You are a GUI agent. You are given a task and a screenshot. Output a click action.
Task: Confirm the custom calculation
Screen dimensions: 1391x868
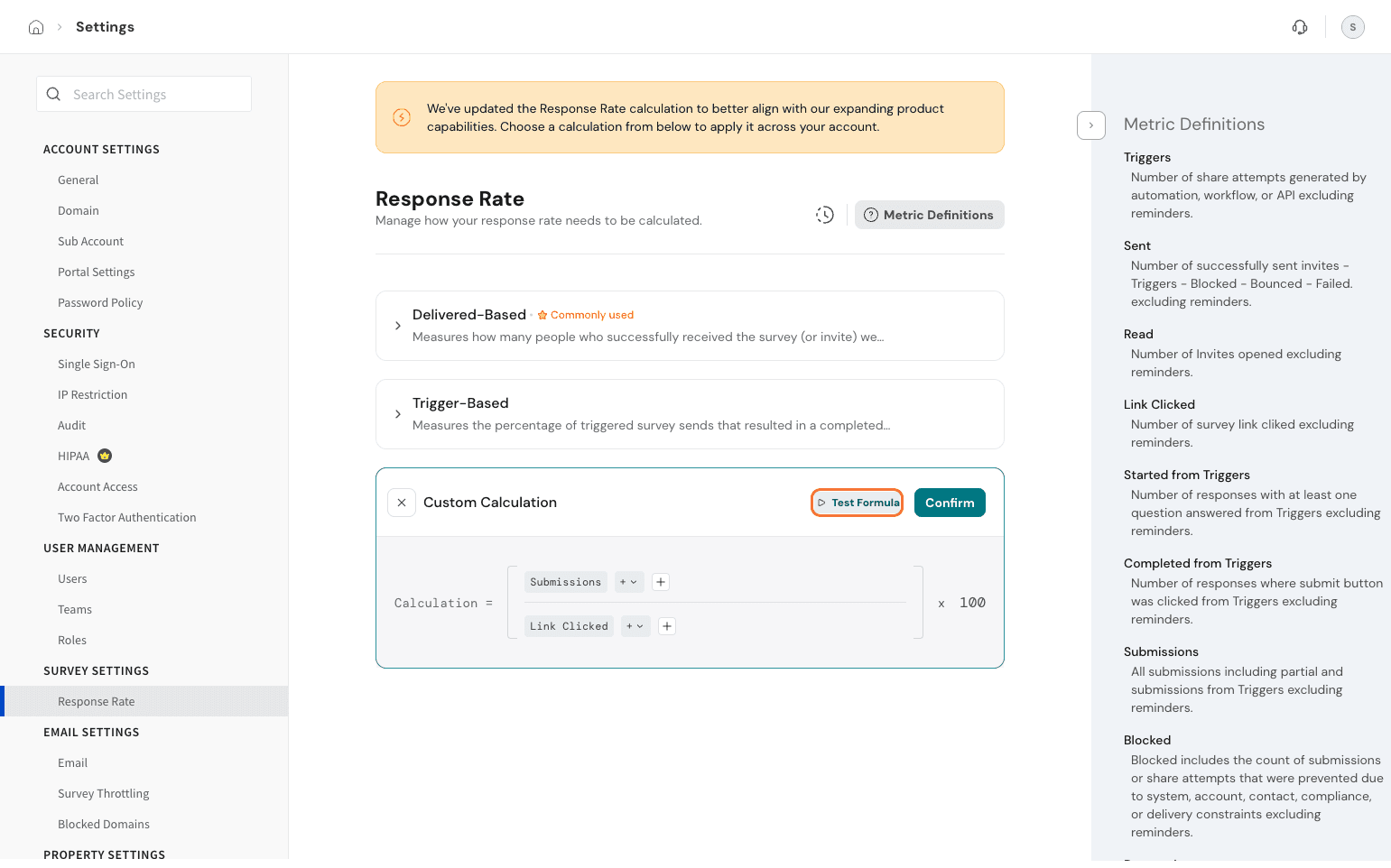click(950, 503)
